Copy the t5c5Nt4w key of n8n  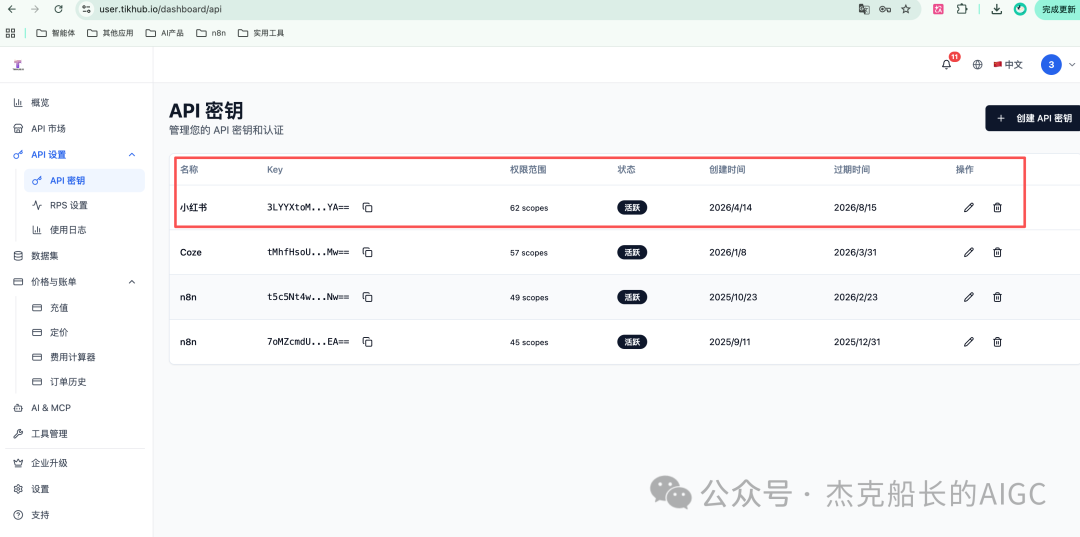click(368, 297)
